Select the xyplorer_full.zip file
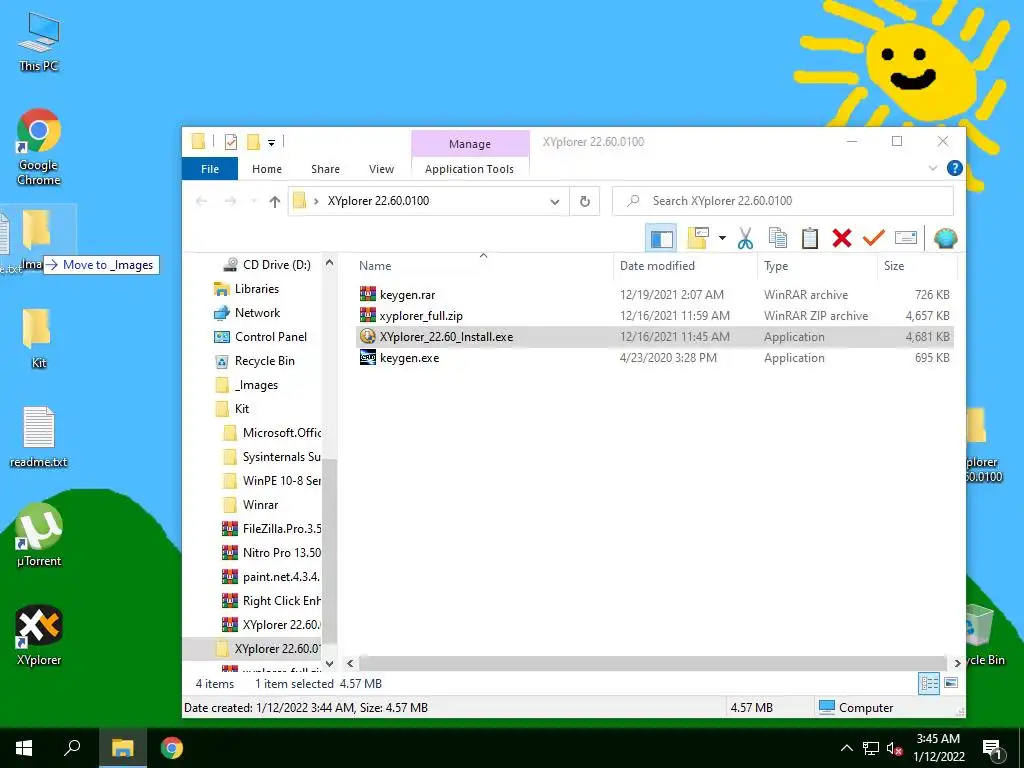 coord(654,315)
